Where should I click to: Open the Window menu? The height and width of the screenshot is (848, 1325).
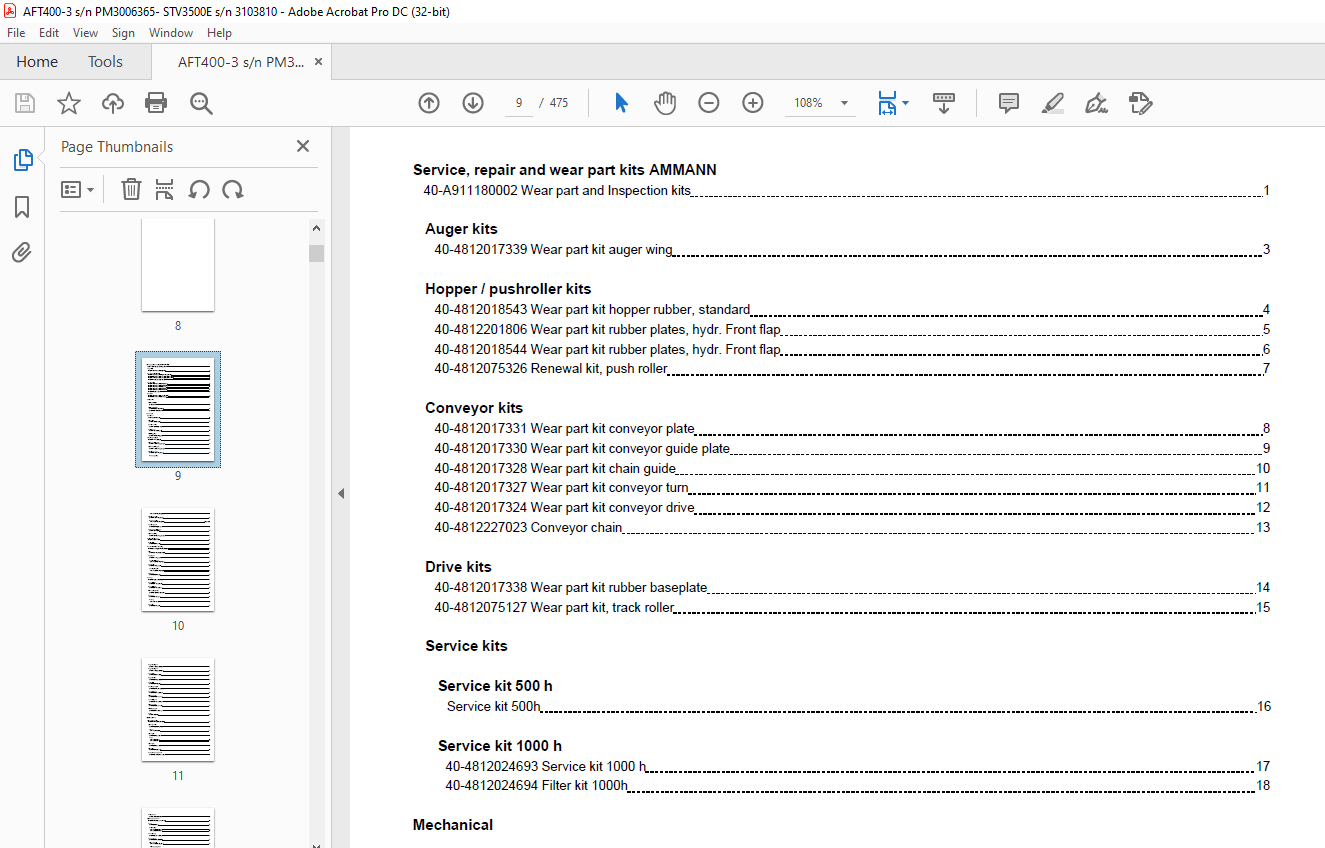pyautogui.click(x=171, y=33)
